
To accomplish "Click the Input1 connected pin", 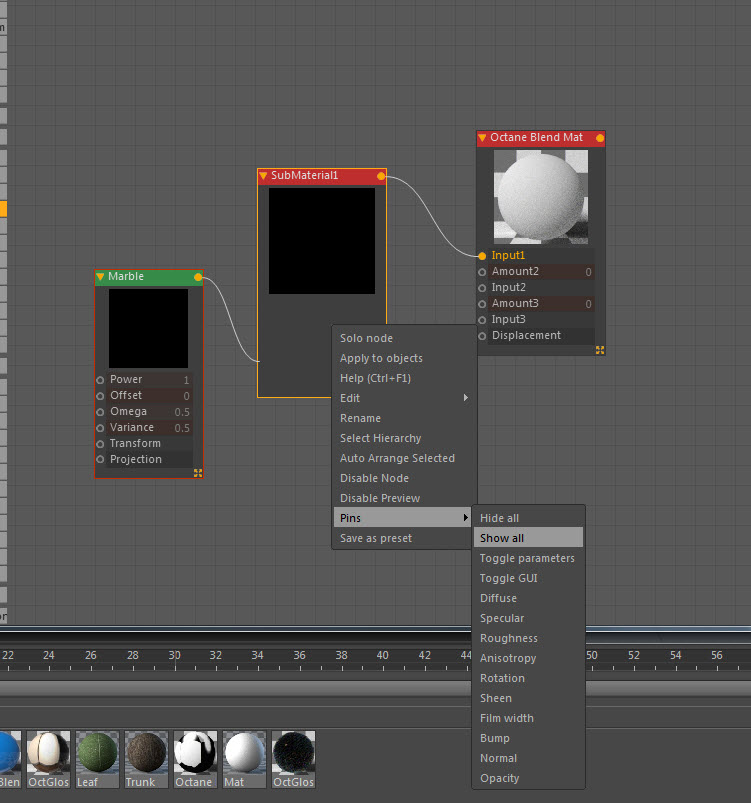I will 482,256.
